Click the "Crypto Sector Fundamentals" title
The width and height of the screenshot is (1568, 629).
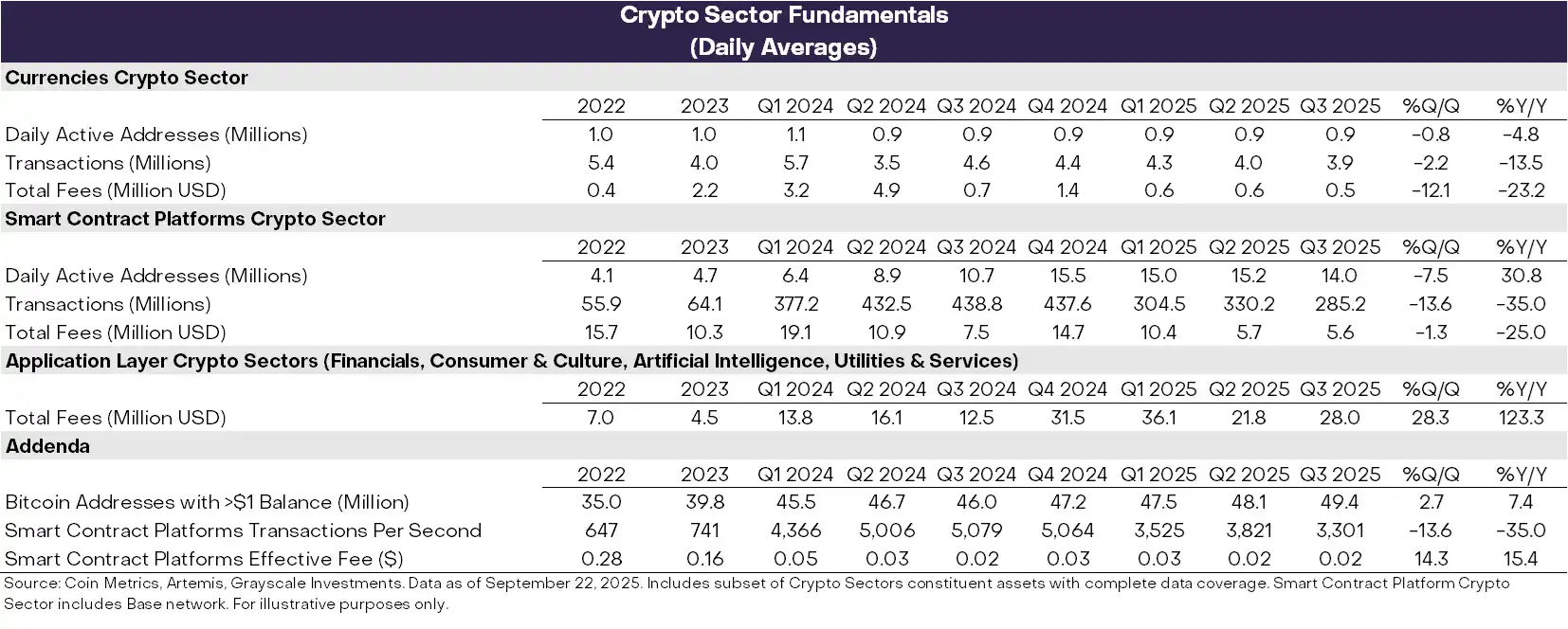[x=783, y=15]
